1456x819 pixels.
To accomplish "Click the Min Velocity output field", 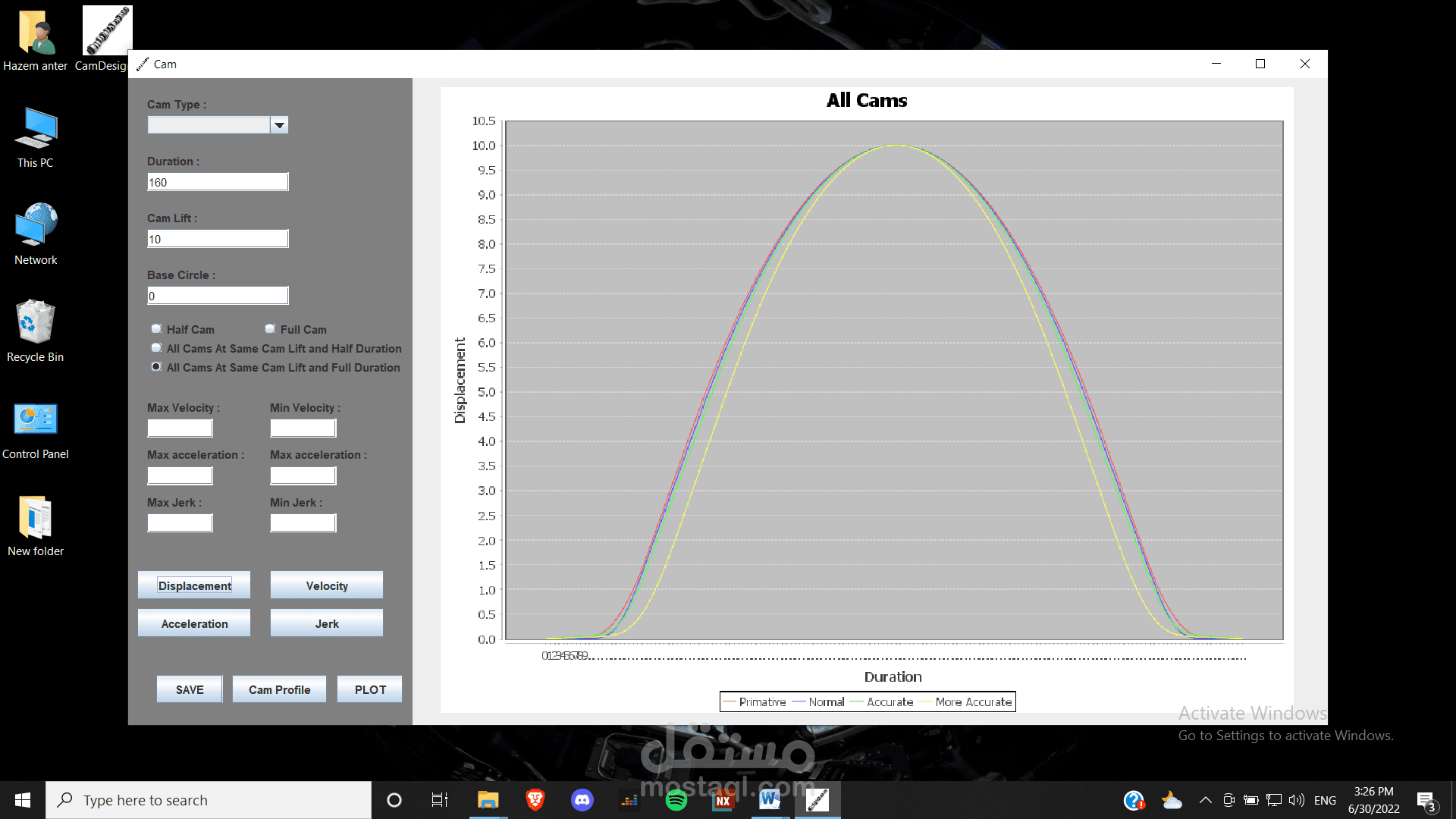I will tap(303, 428).
